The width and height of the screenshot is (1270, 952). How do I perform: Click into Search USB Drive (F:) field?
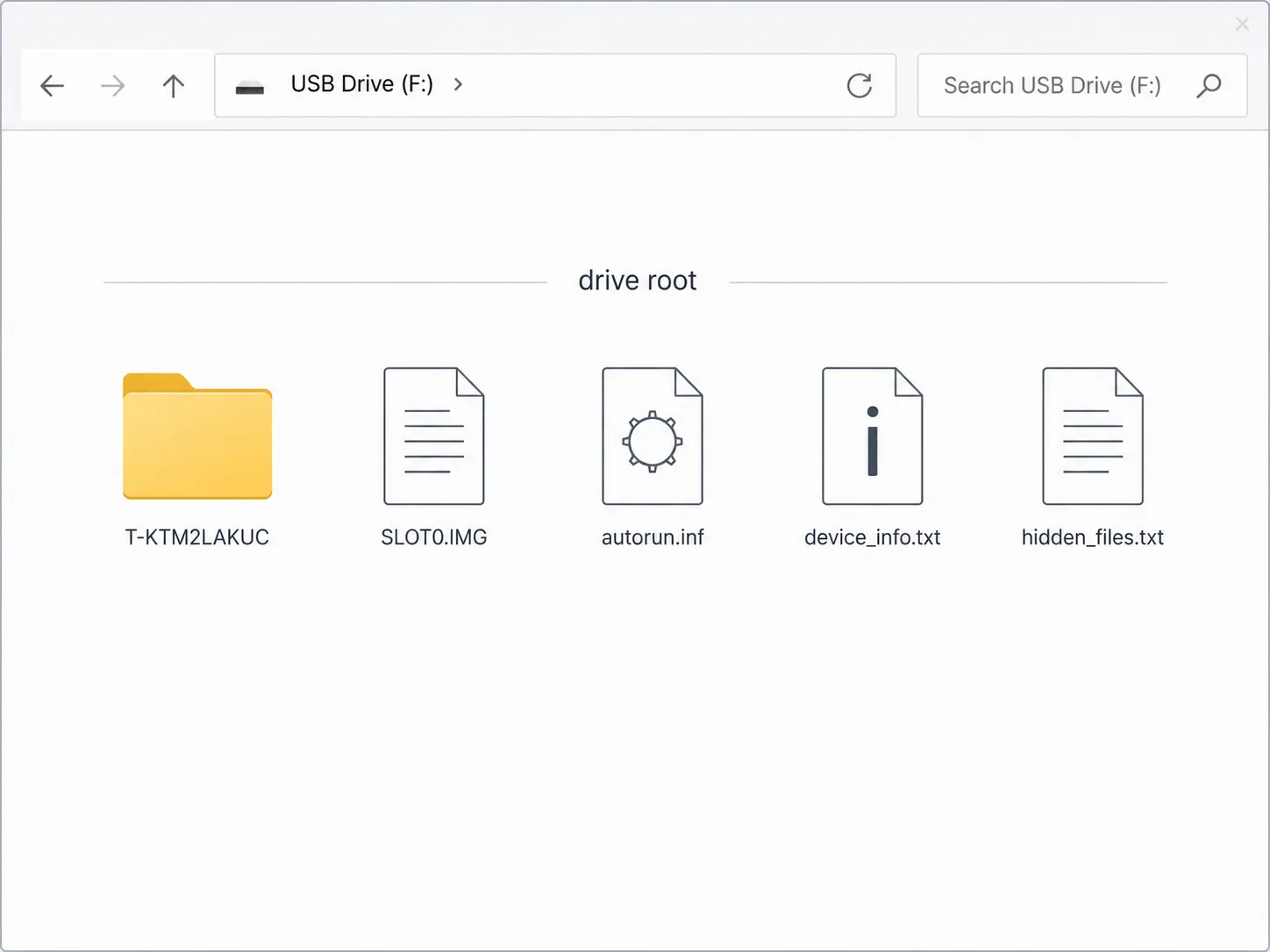1082,85
